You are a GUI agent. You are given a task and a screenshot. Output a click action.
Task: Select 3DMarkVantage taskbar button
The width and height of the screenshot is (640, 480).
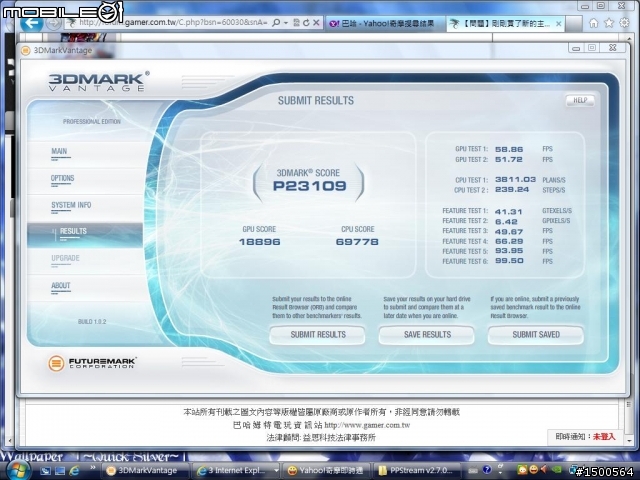click(145, 471)
